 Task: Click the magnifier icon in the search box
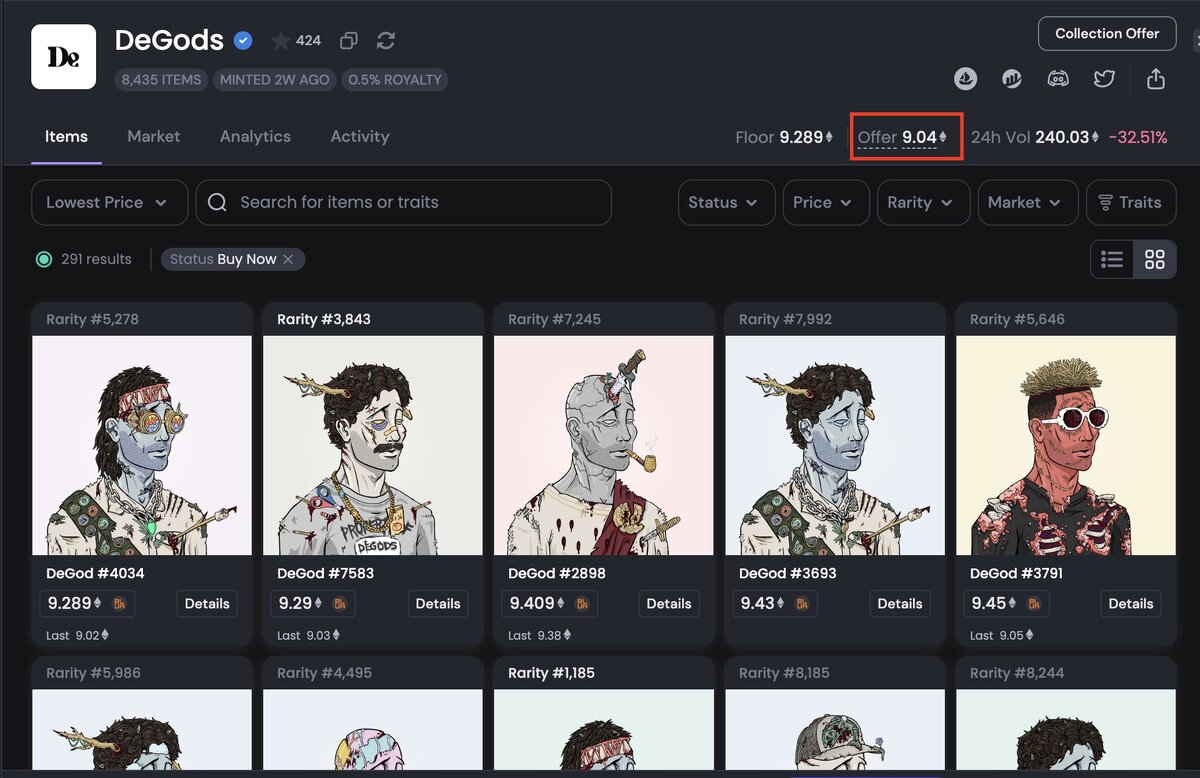[x=217, y=202]
